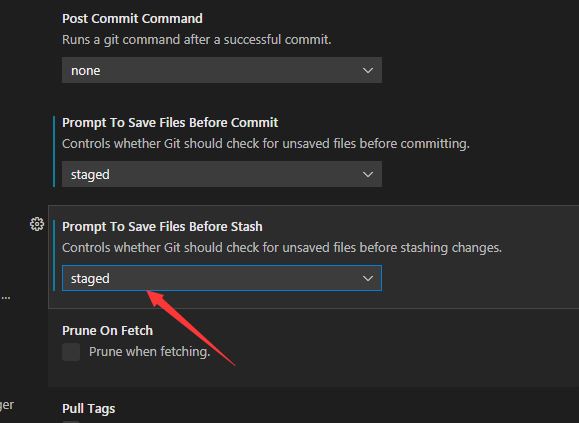The image size is (579, 423).
Task: Click the description about unsaved files before stashing changes
Action: pos(282,248)
